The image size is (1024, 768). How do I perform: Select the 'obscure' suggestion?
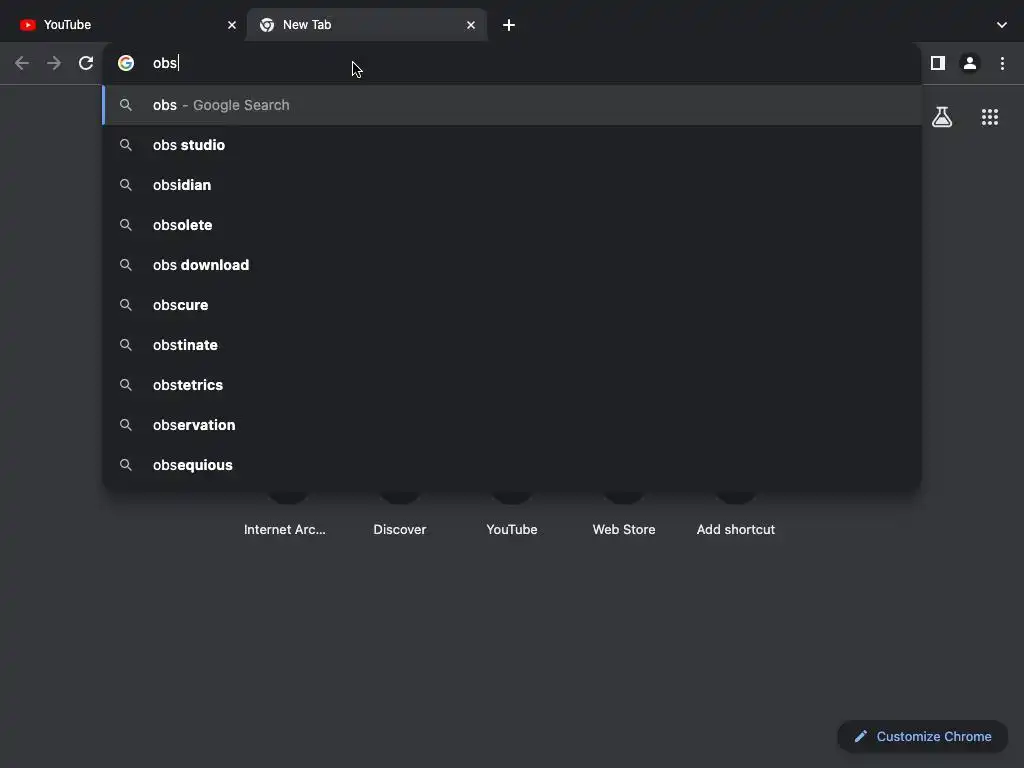[512, 305]
